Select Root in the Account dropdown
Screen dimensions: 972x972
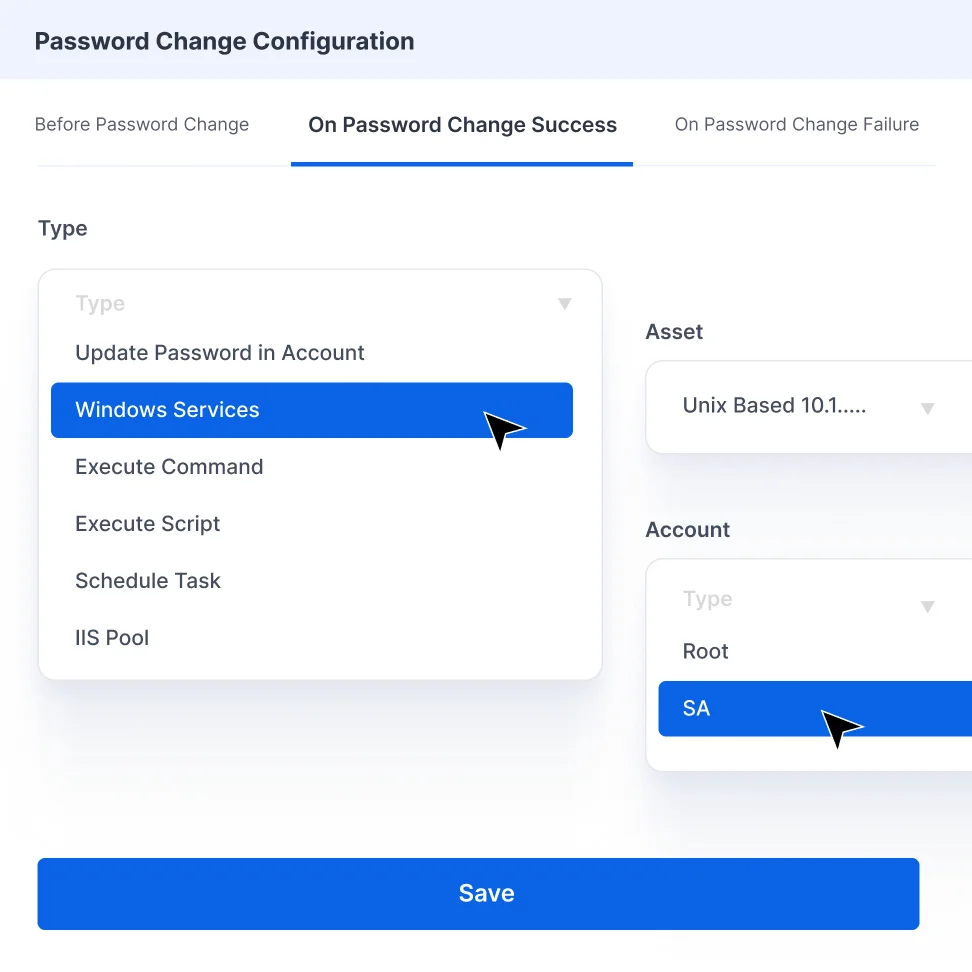click(x=705, y=651)
